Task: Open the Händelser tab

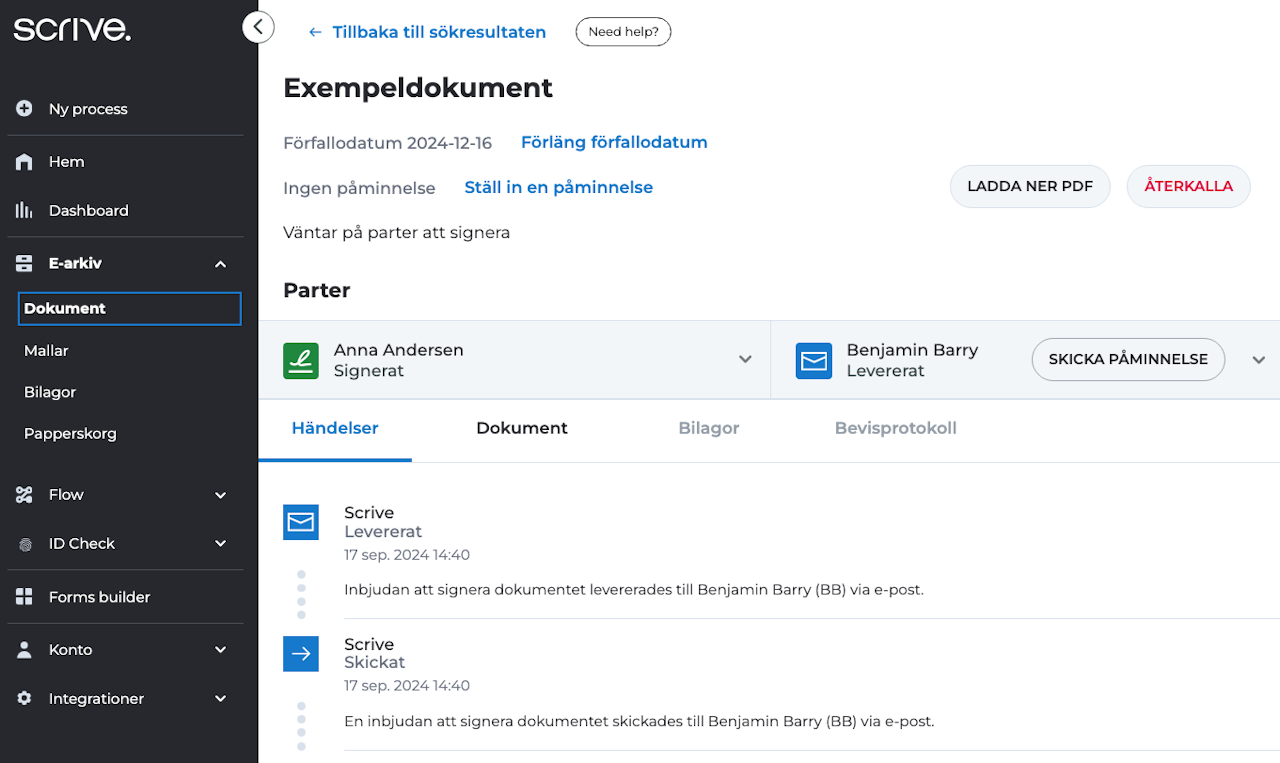Action: [x=335, y=428]
